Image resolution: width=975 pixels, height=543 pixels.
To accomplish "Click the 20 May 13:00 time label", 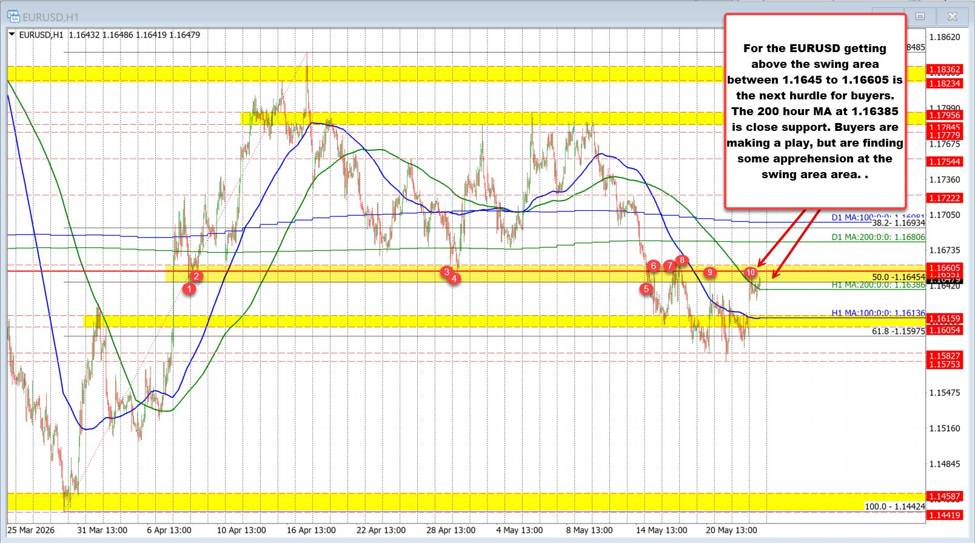I will (731, 530).
